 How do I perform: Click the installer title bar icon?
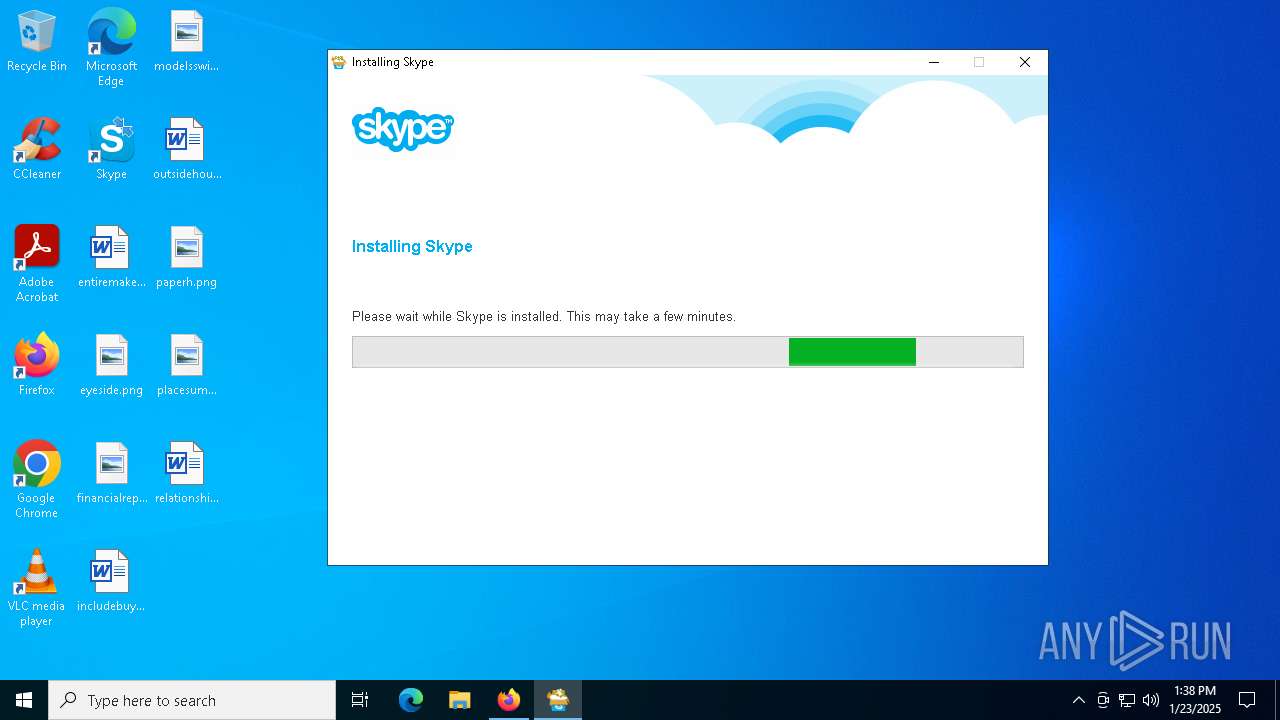pos(339,62)
